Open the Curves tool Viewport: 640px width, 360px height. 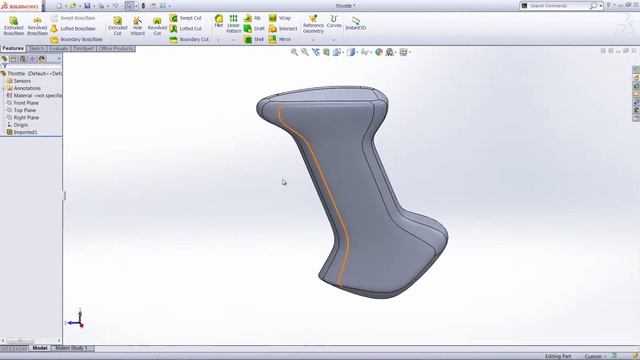(x=334, y=21)
